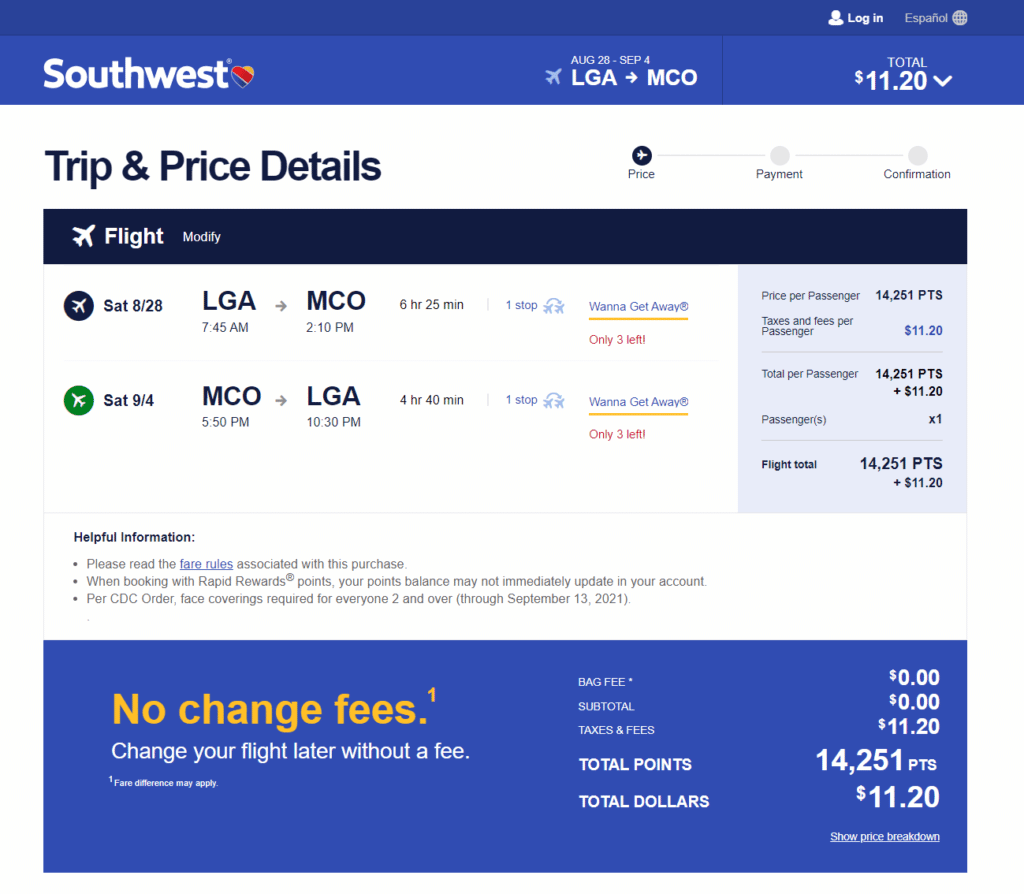Open the fare rules link
The width and height of the screenshot is (1024, 894).
point(206,564)
